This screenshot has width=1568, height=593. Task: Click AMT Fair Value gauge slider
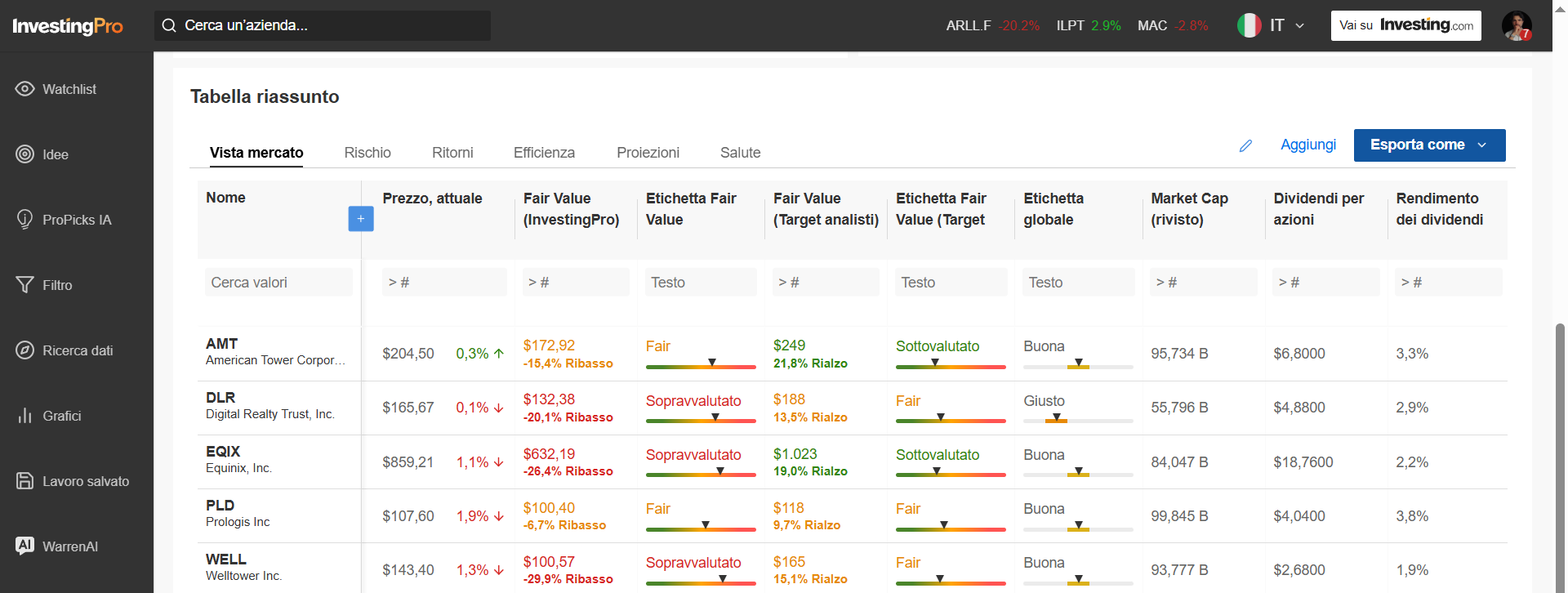(x=701, y=366)
